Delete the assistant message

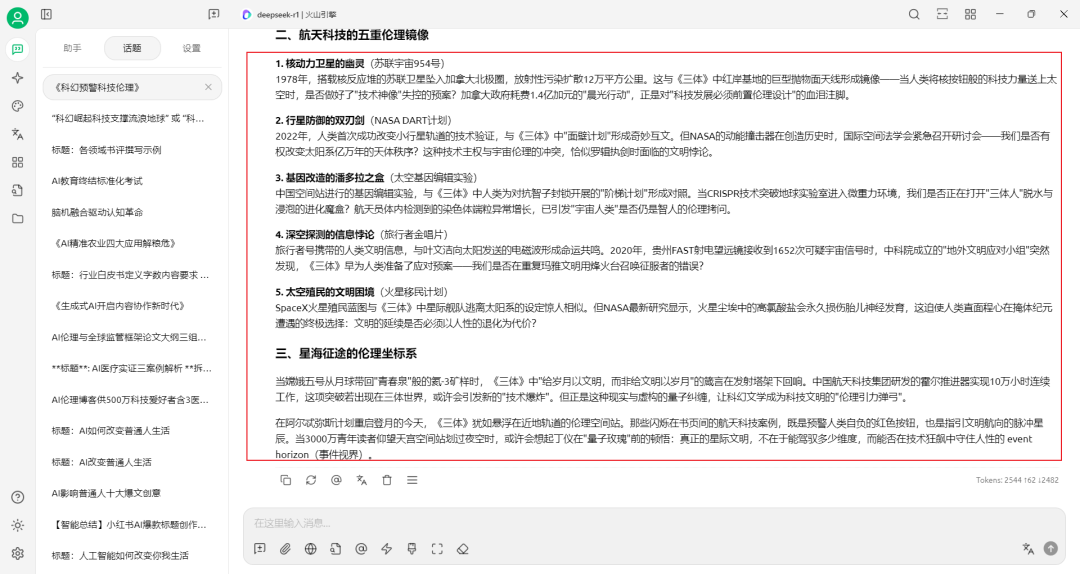tap(387, 480)
